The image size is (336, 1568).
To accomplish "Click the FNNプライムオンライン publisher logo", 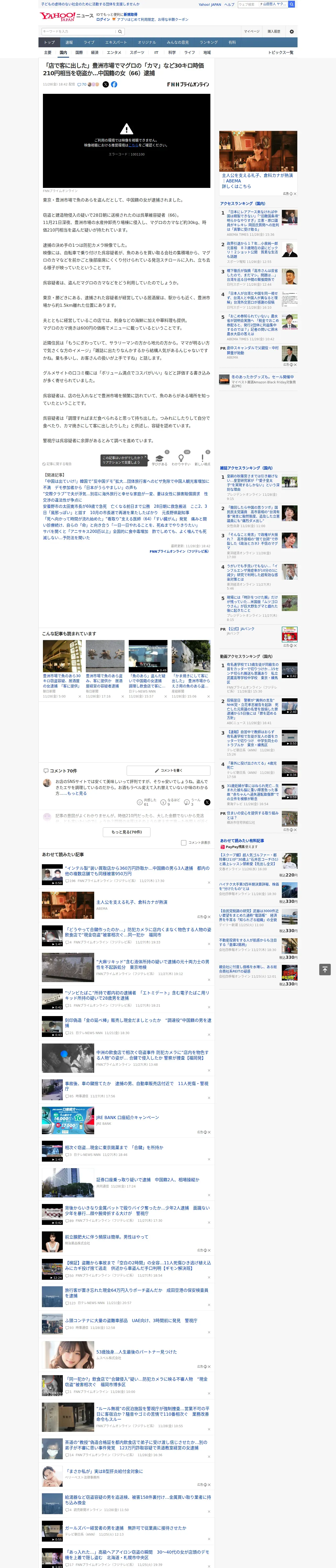I will coord(188,85).
